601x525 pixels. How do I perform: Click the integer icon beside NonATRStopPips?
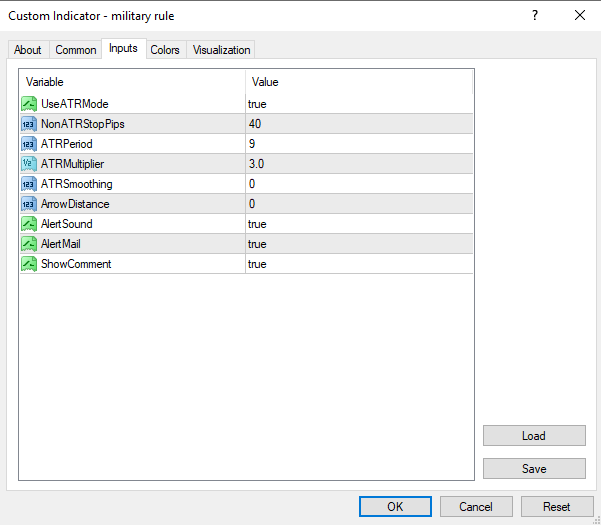[29, 124]
